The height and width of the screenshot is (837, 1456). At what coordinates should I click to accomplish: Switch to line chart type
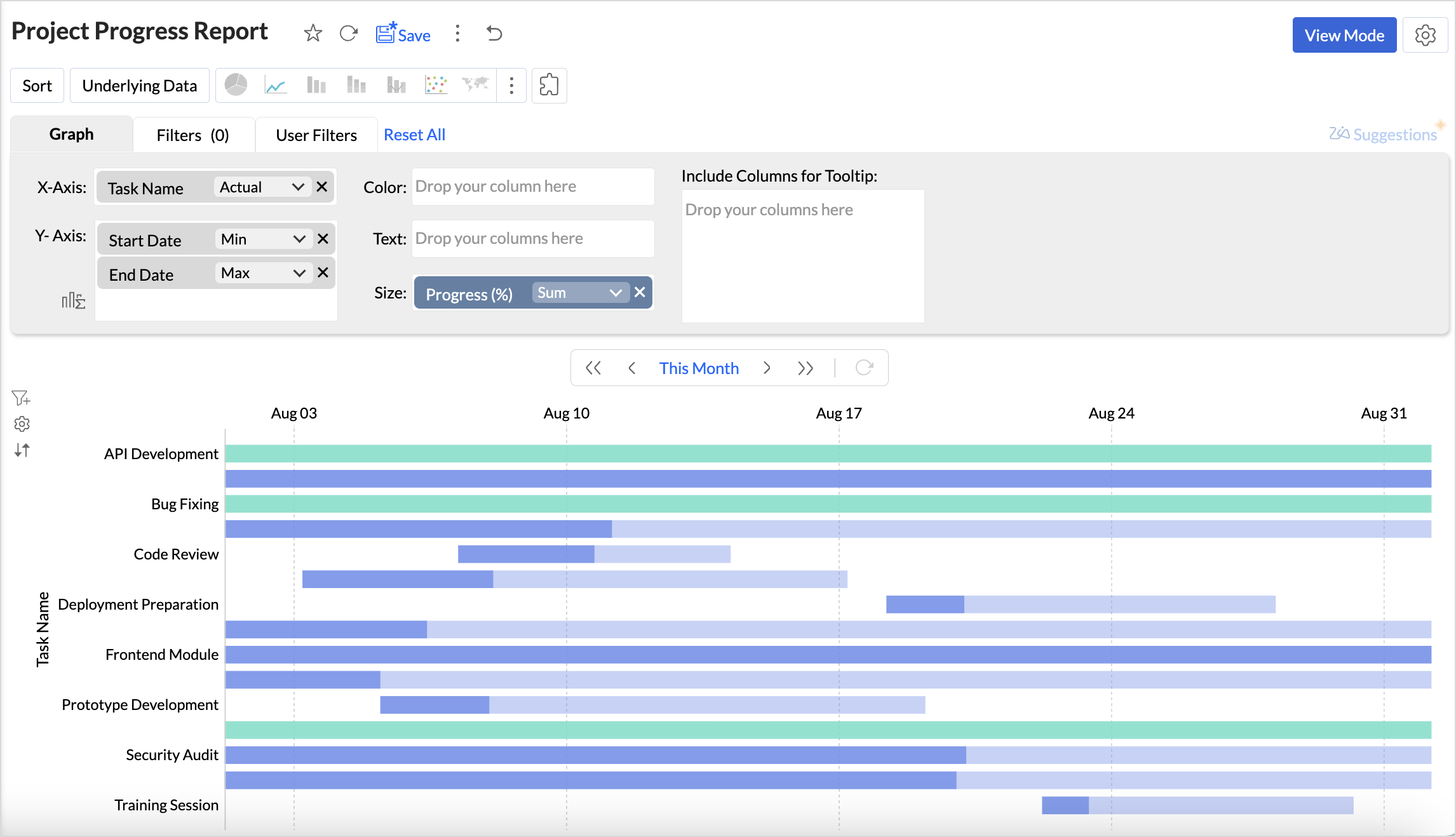coord(275,85)
